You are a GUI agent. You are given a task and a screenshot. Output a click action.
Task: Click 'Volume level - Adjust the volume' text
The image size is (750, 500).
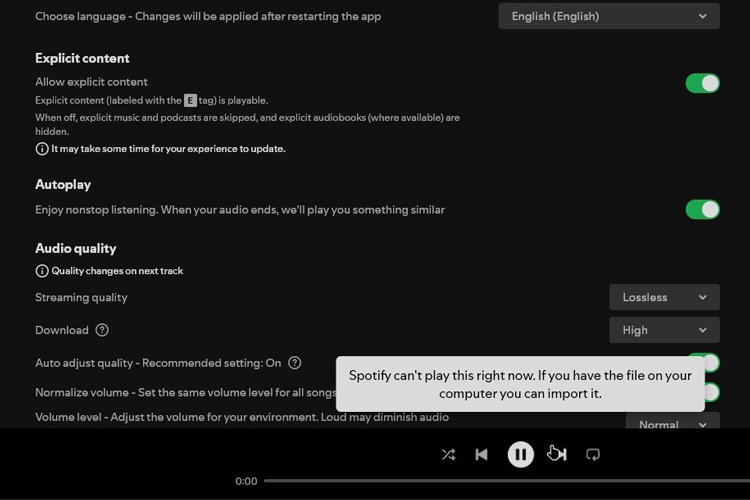click(x=242, y=417)
